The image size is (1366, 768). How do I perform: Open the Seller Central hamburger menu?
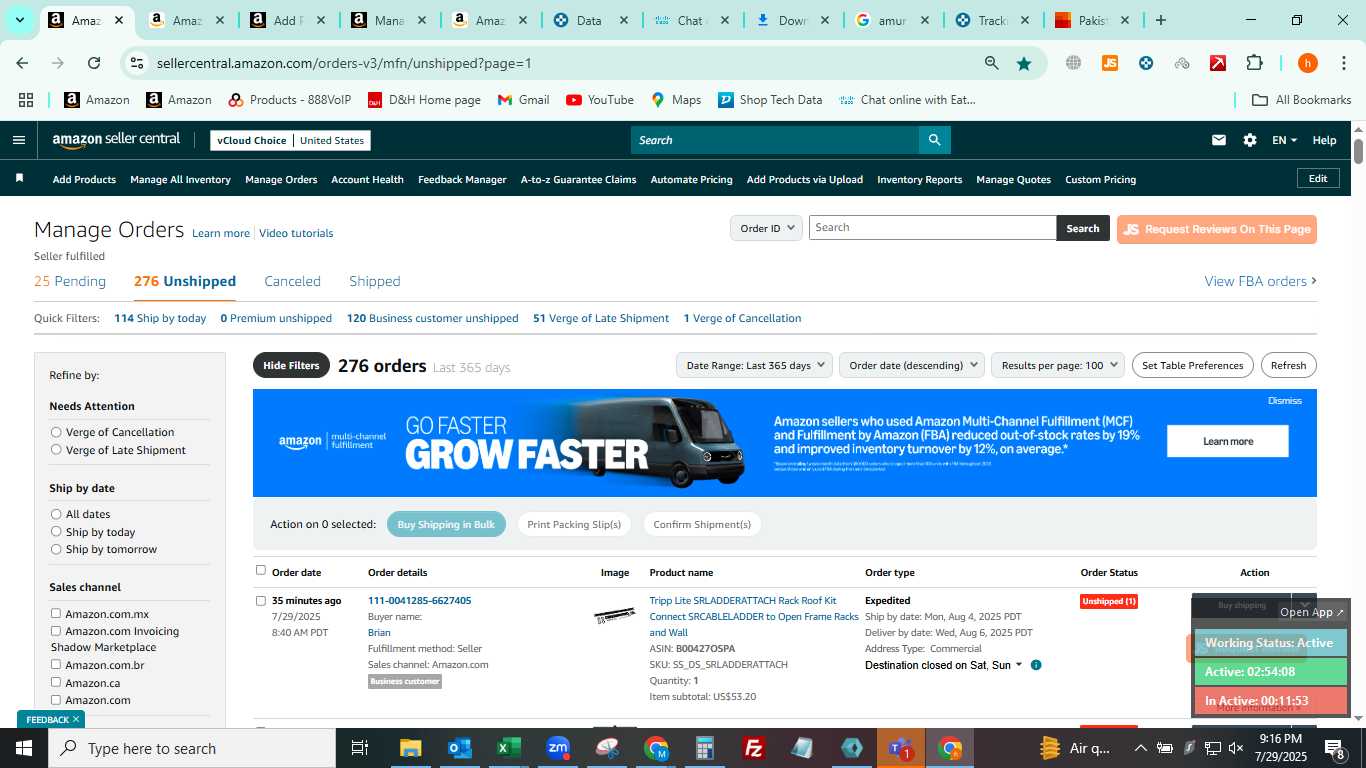18,140
